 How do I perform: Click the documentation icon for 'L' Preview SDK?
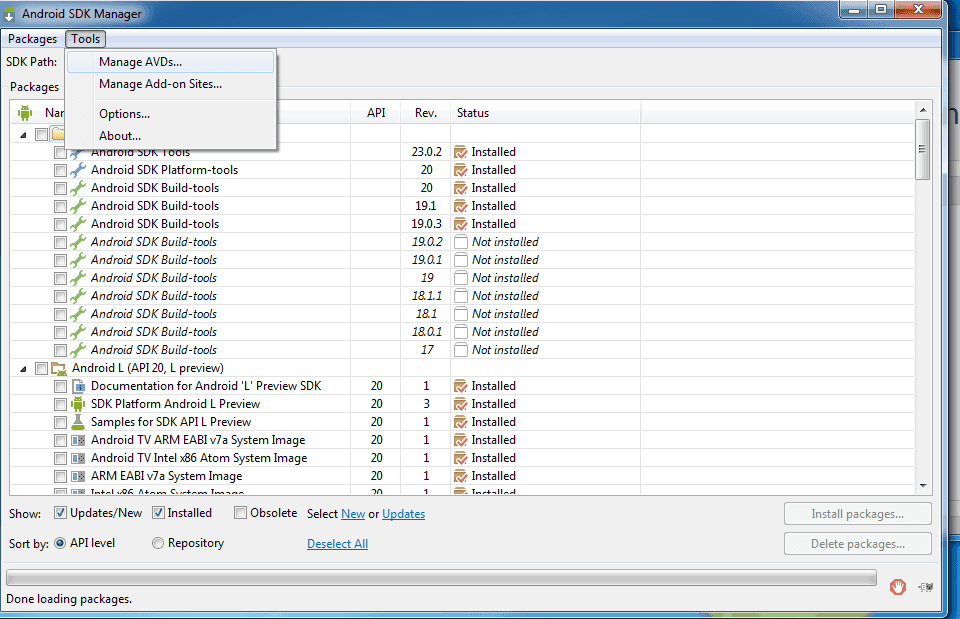tap(78, 386)
